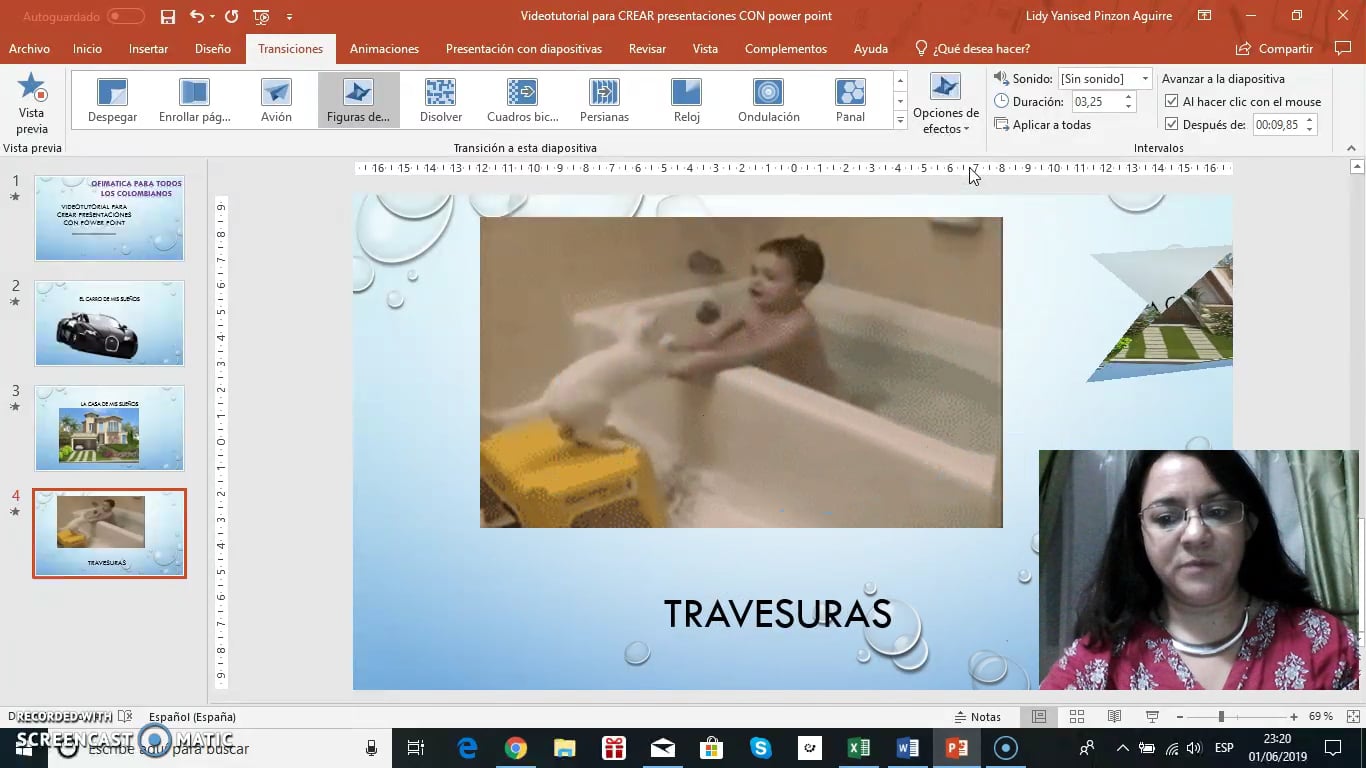Open Presentación con diapositivas tab

524,48
